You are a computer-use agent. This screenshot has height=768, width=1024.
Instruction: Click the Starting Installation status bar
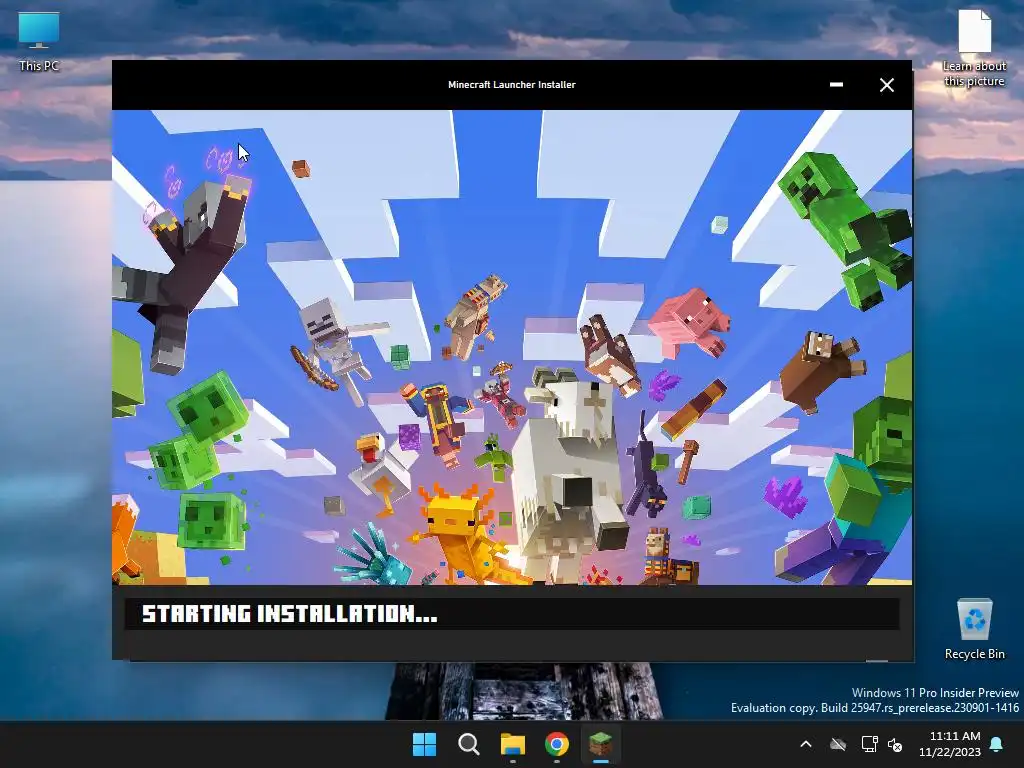(512, 614)
